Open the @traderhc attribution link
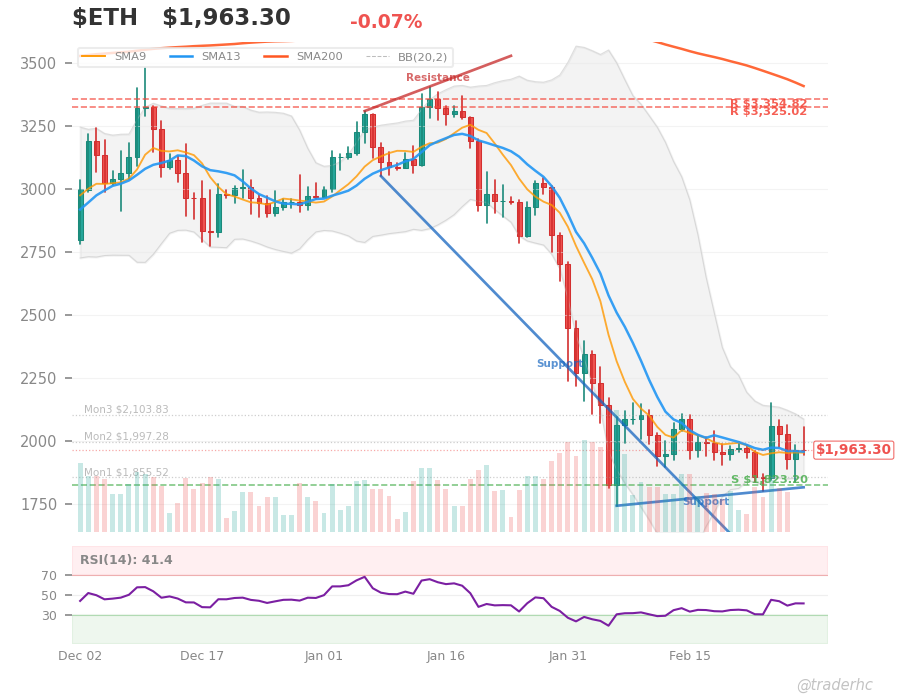The width and height of the screenshot is (900, 700). [x=833, y=684]
